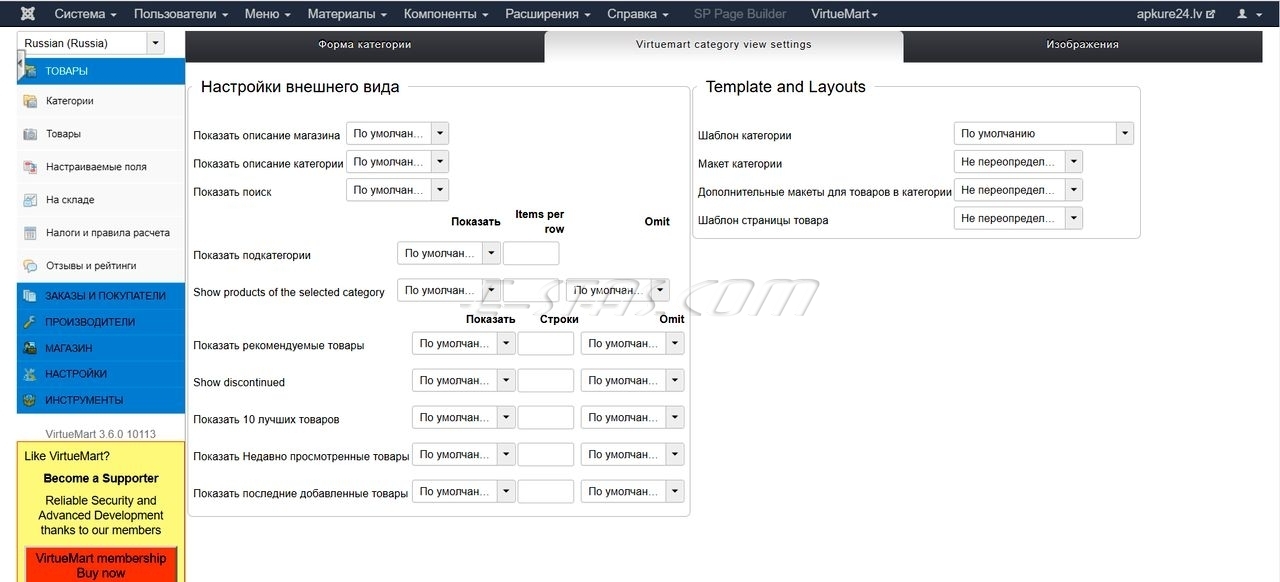Open Недавно просмотренные товары show dropdown
Viewport: 1280px width, 582px height.
463,454
